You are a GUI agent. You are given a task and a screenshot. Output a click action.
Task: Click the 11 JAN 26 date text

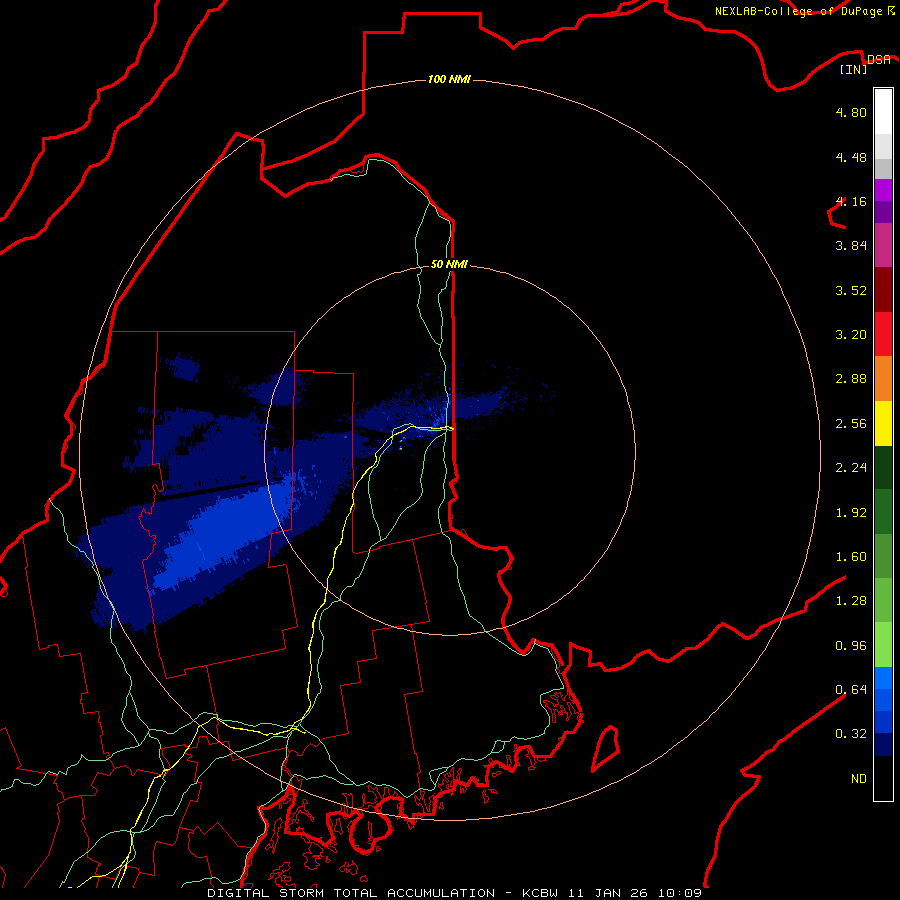point(608,893)
